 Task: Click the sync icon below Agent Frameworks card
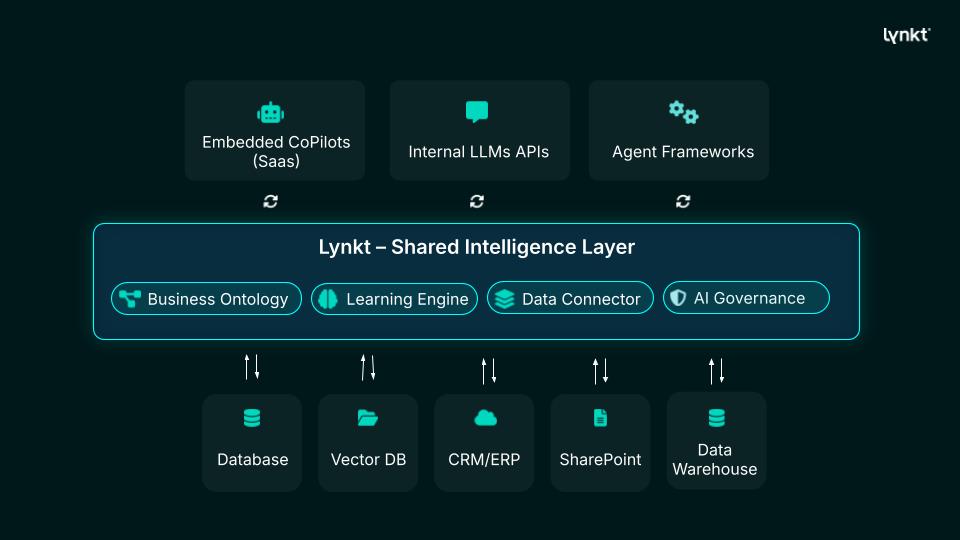(683, 201)
